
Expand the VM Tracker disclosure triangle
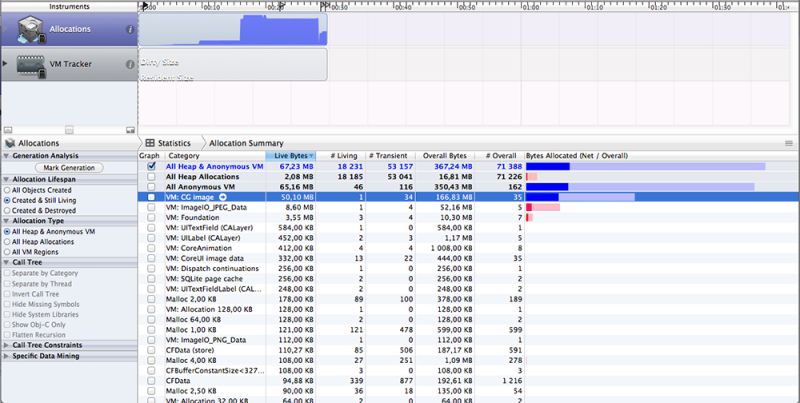coord(5,64)
